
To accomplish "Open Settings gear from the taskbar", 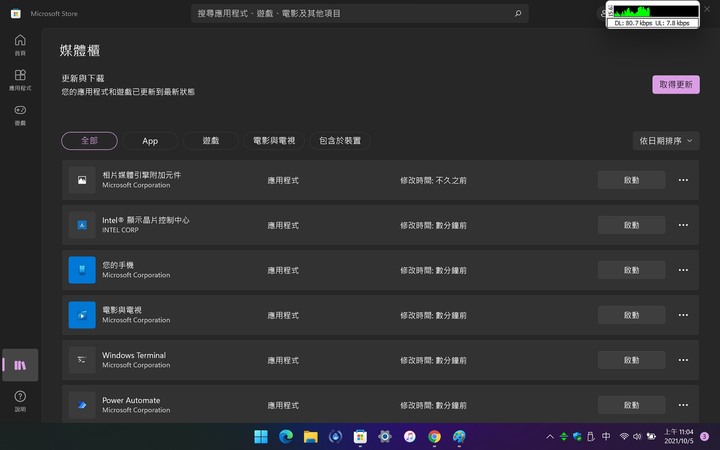I will [385, 436].
